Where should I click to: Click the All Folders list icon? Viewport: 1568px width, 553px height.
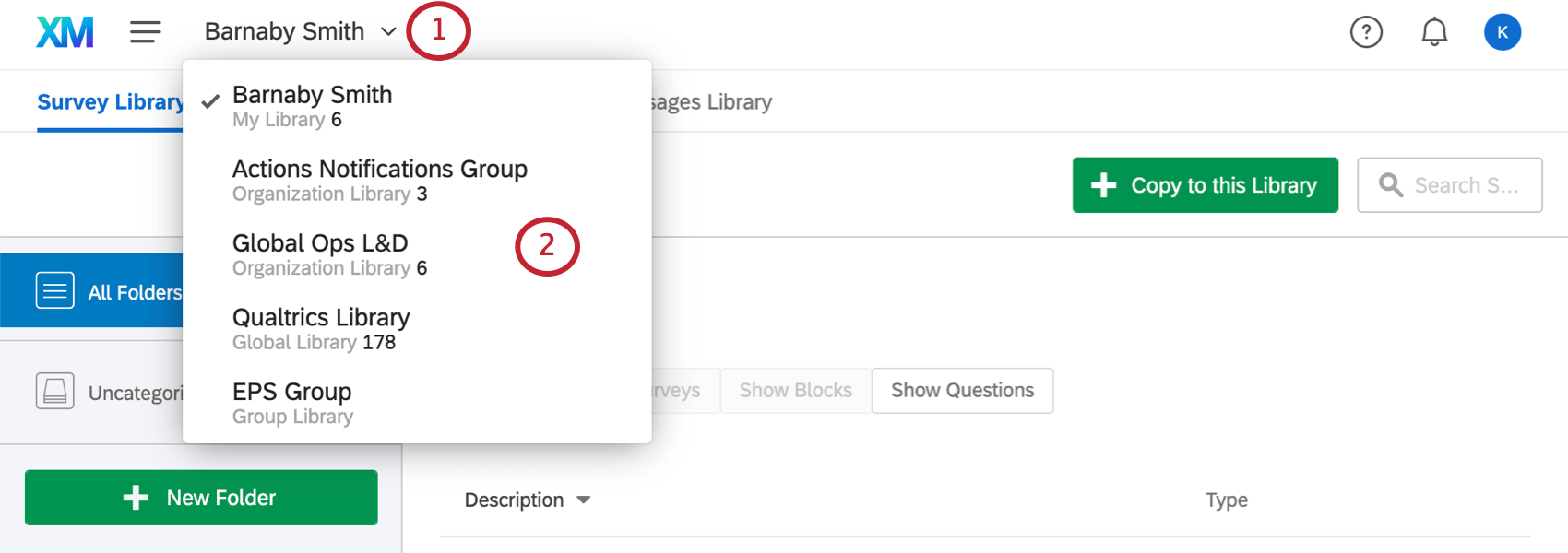coord(55,290)
